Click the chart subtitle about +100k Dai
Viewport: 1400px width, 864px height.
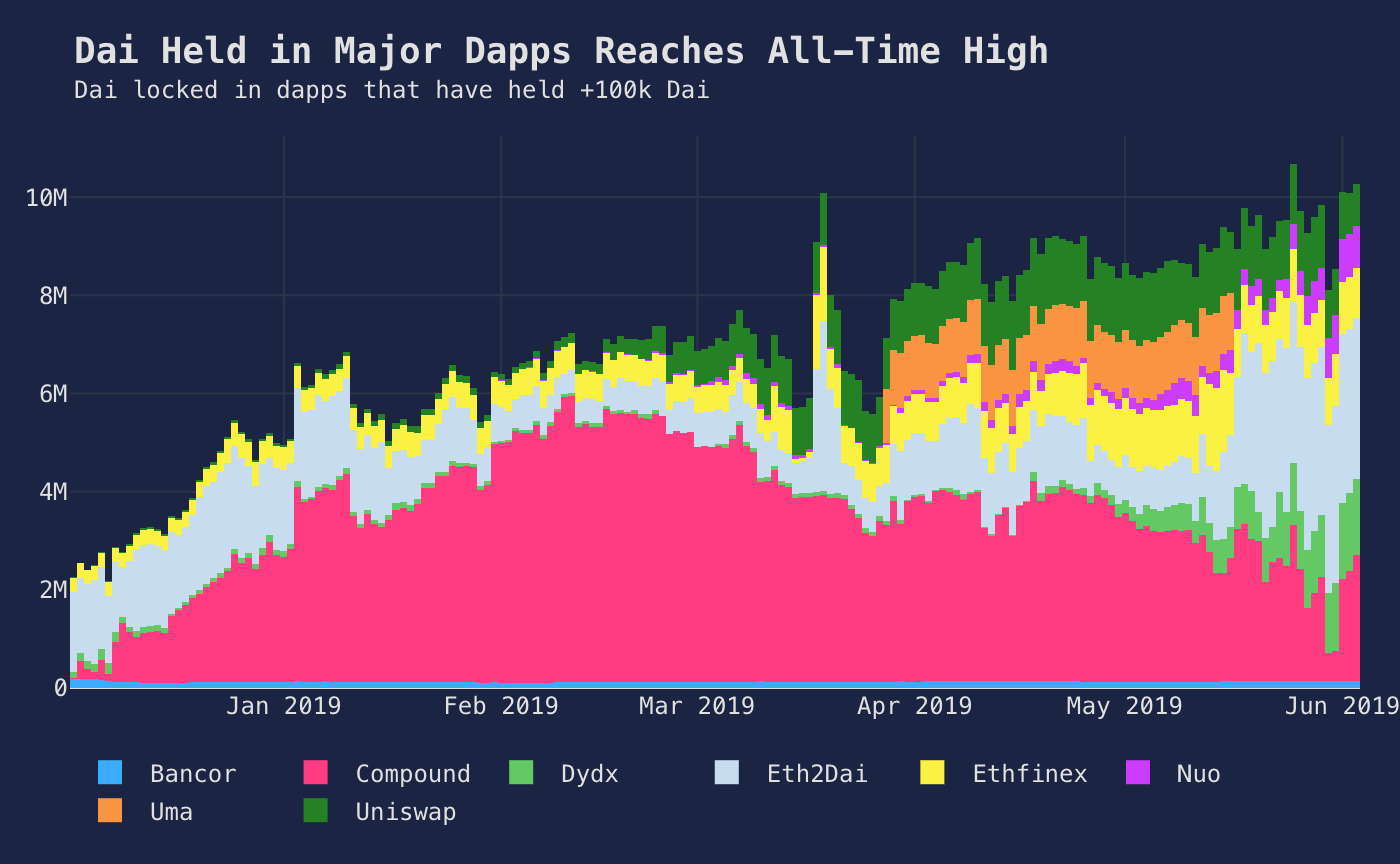(x=392, y=91)
